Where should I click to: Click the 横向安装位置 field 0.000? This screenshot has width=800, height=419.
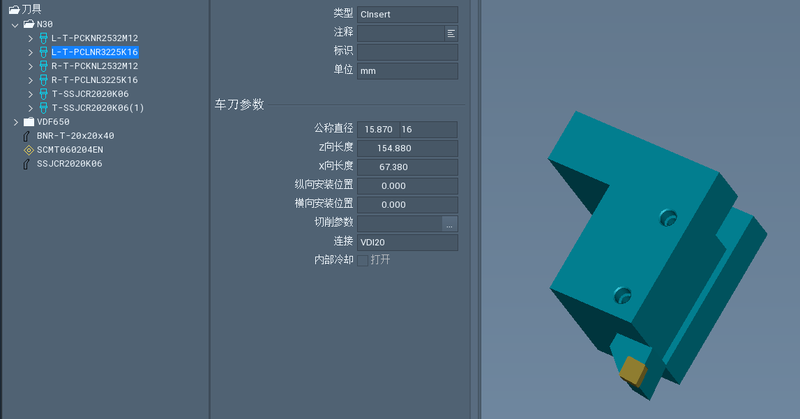coord(408,205)
